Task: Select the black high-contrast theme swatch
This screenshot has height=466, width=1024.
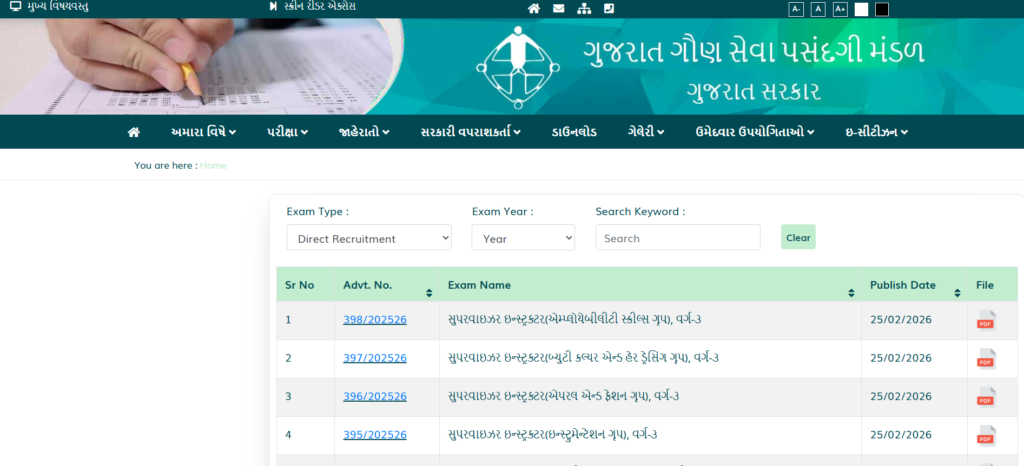Action: coord(882,9)
